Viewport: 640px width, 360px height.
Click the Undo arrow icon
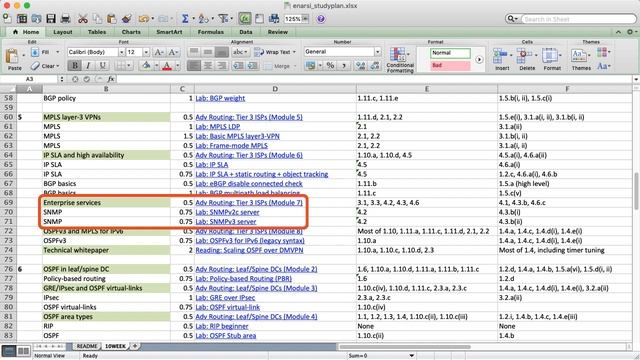(x=143, y=18)
